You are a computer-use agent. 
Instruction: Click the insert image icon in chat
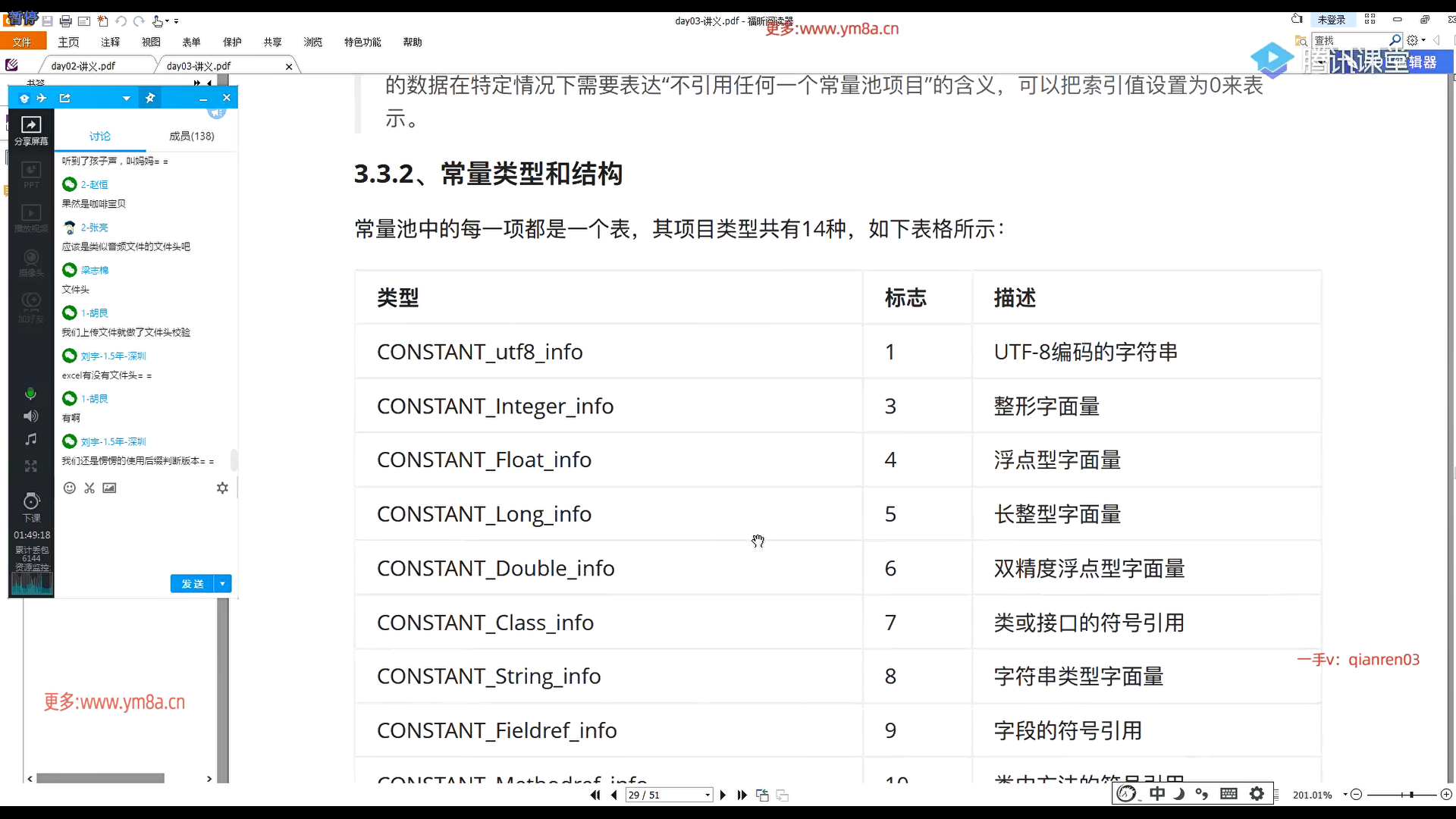tap(109, 488)
